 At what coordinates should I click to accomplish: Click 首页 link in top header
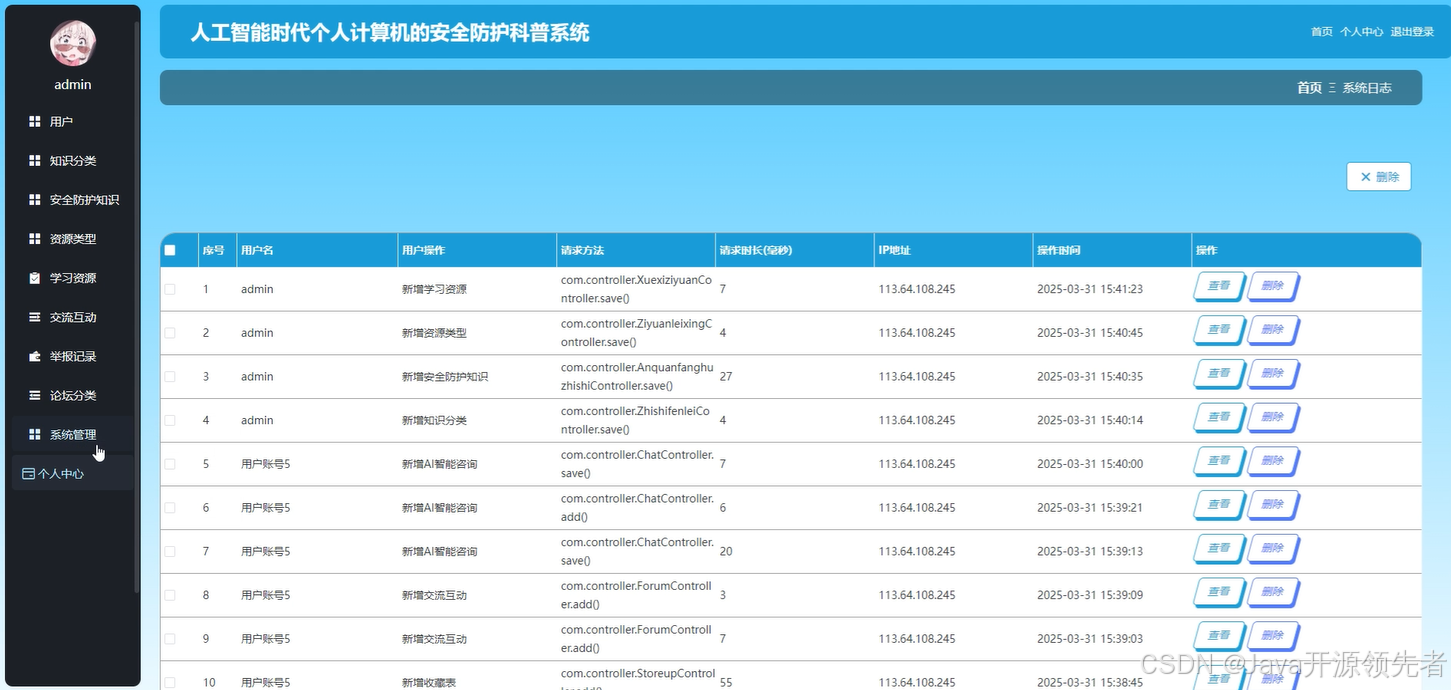[x=1322, y=32]
